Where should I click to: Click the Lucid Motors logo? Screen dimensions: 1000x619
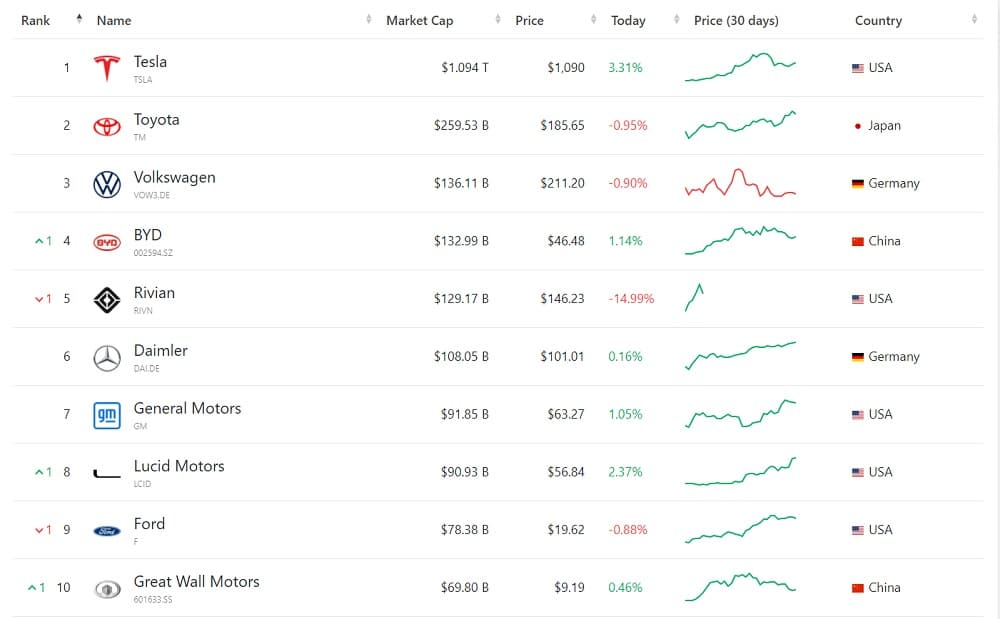tap(107, 474)
